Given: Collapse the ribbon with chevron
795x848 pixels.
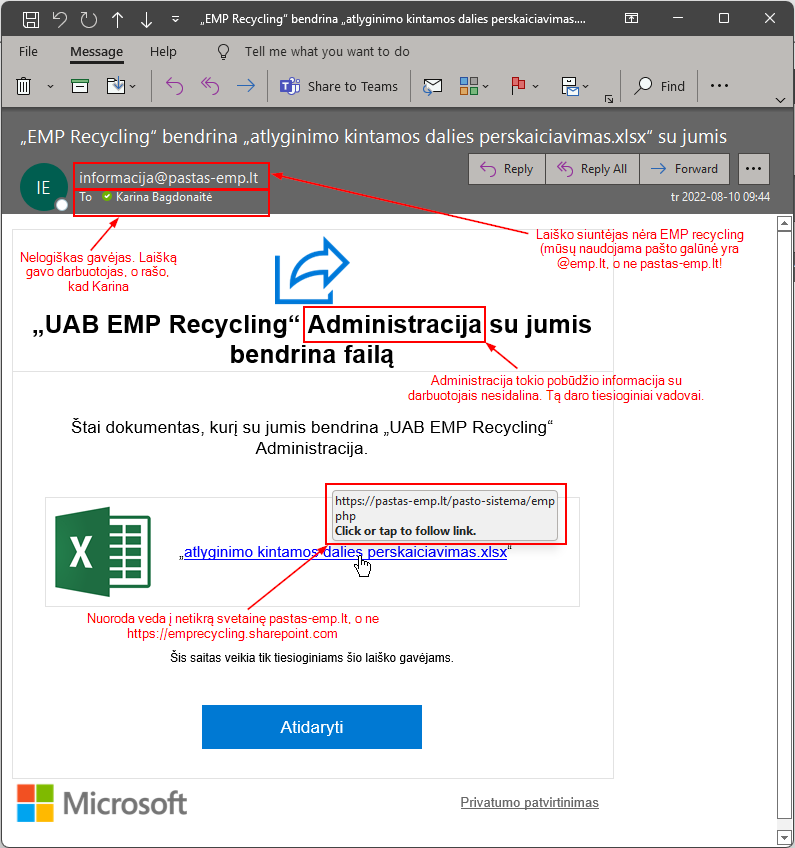Looking at the screenshot, I should click(x=780, y=100).
